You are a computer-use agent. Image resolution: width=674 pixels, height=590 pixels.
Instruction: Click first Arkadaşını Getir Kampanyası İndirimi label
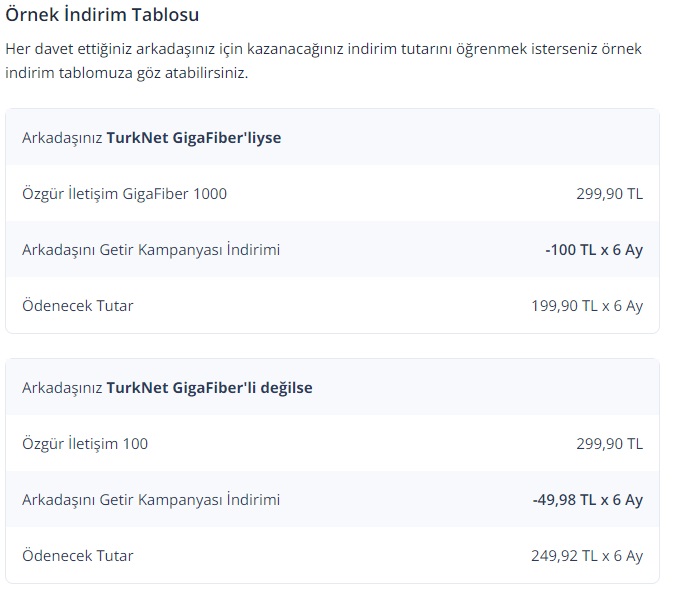coord(151,249)
